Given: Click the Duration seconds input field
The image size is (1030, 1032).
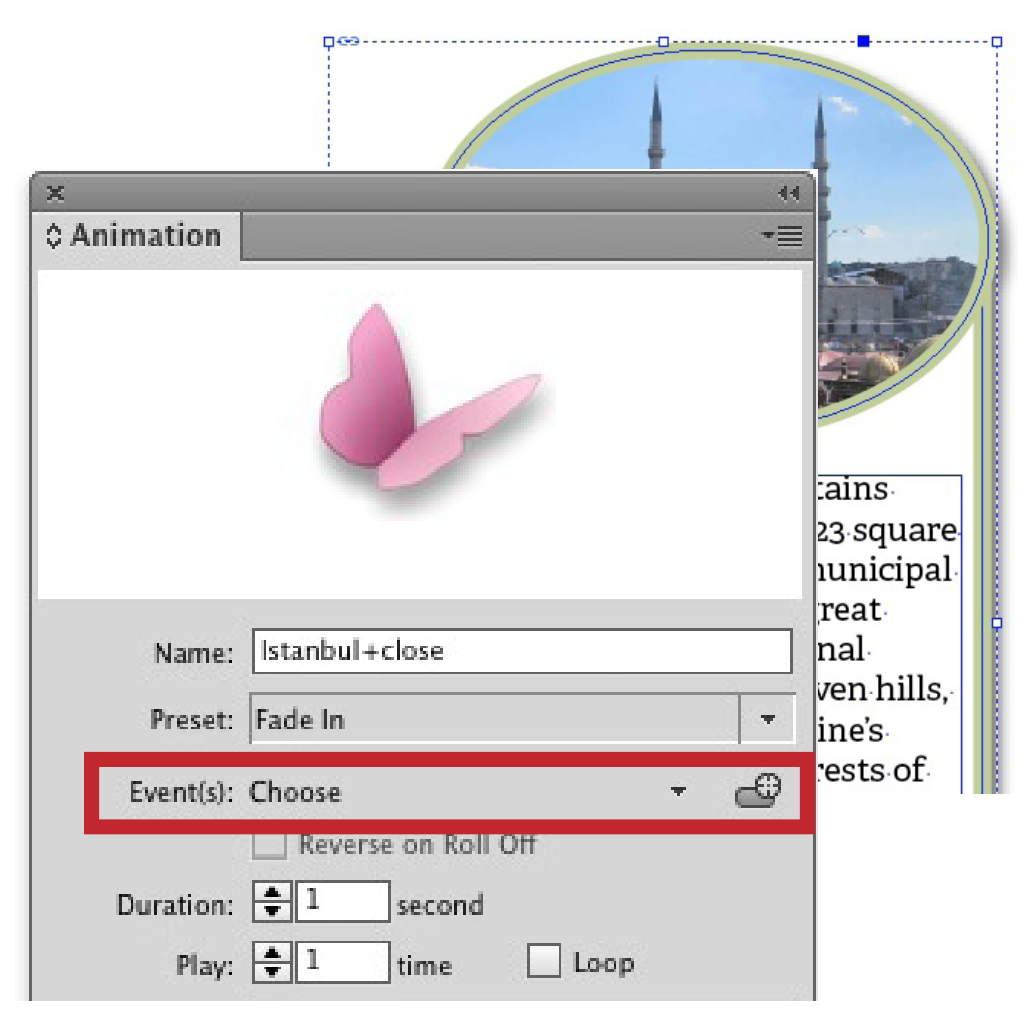Looking at the screenshot, I should coord(342,902).
